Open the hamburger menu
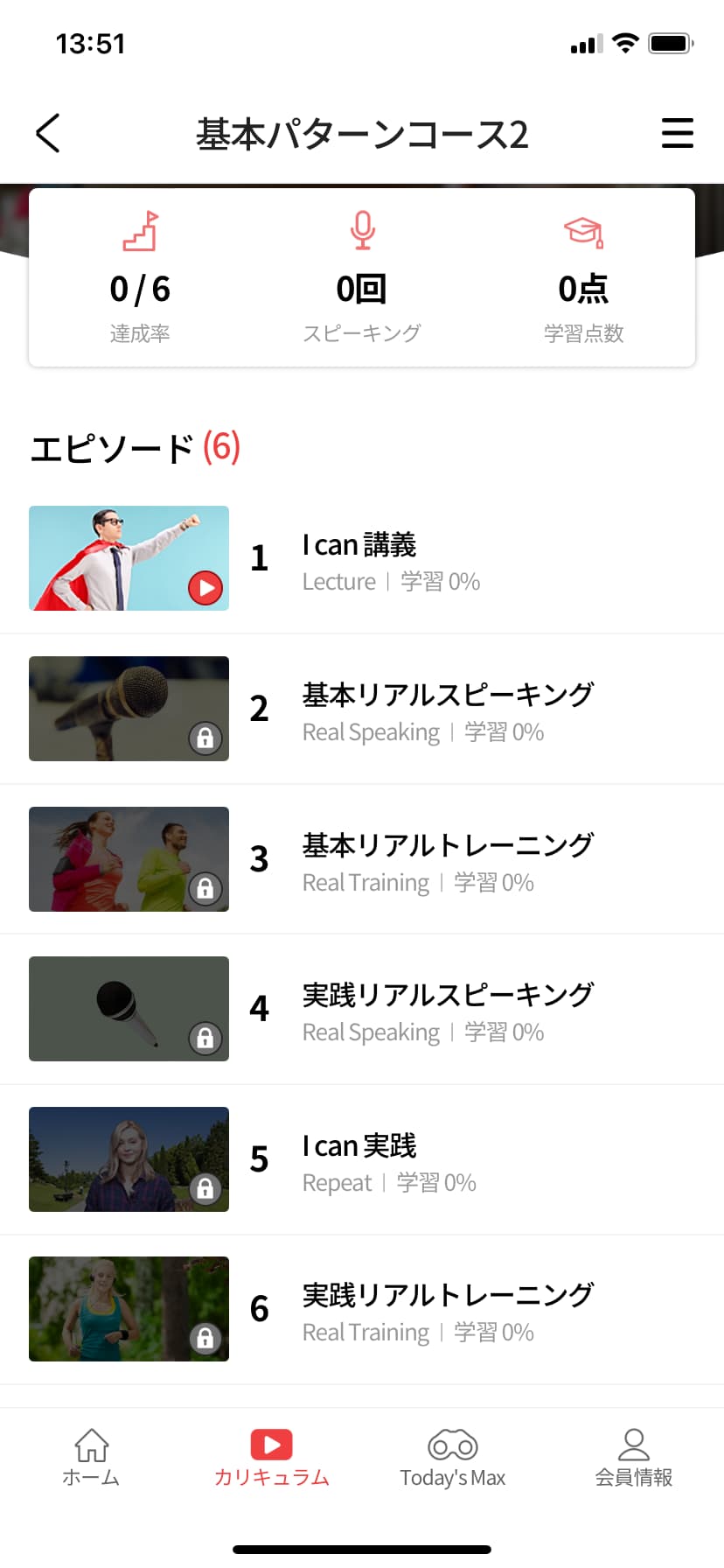The width and height of the screenshot is (724, 1568). [x=677, y=133]
